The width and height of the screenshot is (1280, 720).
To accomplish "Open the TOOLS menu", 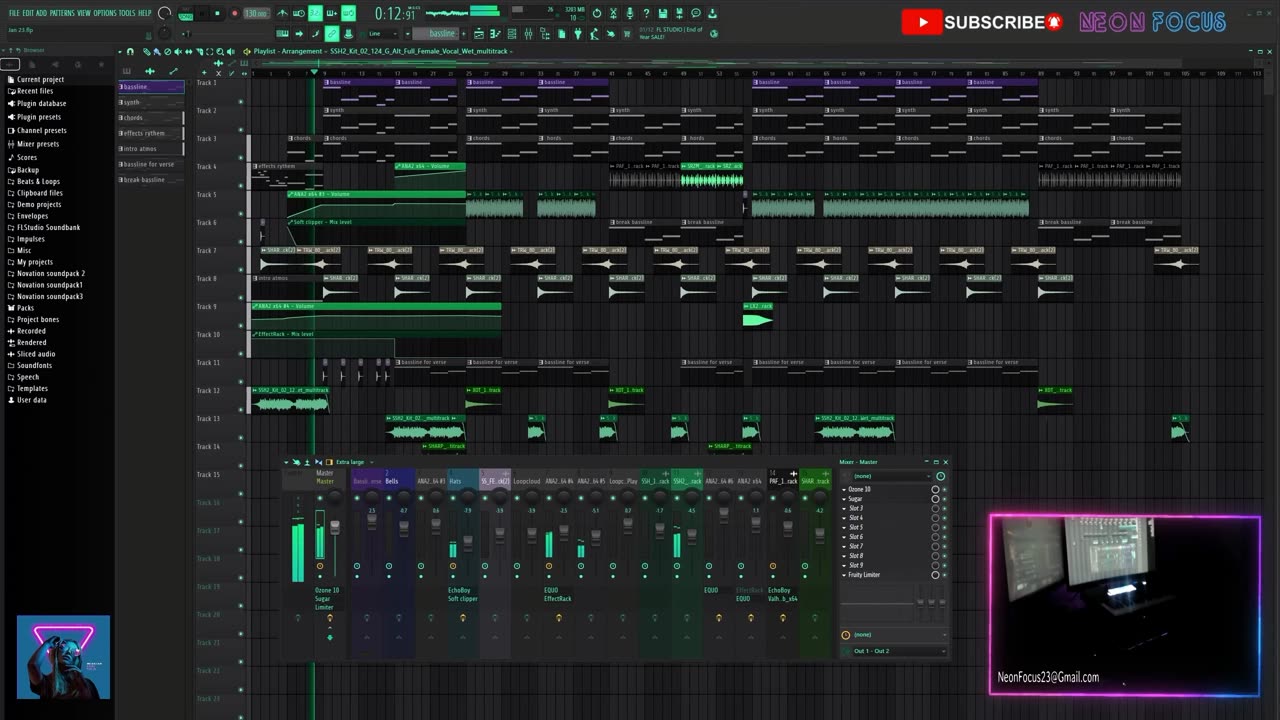I will tap(127, 13).
